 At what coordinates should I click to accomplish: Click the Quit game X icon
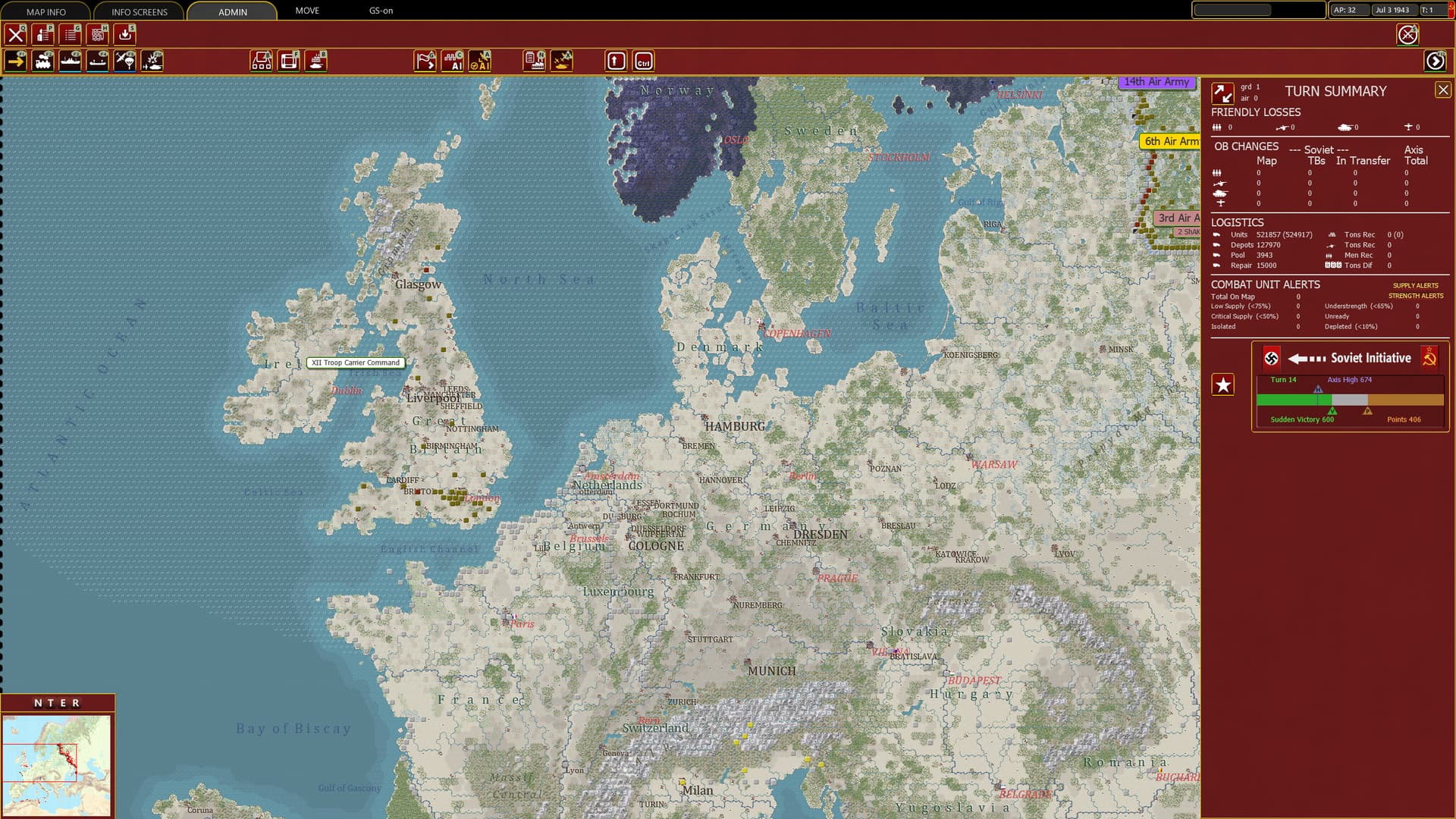tap(16, 34)
